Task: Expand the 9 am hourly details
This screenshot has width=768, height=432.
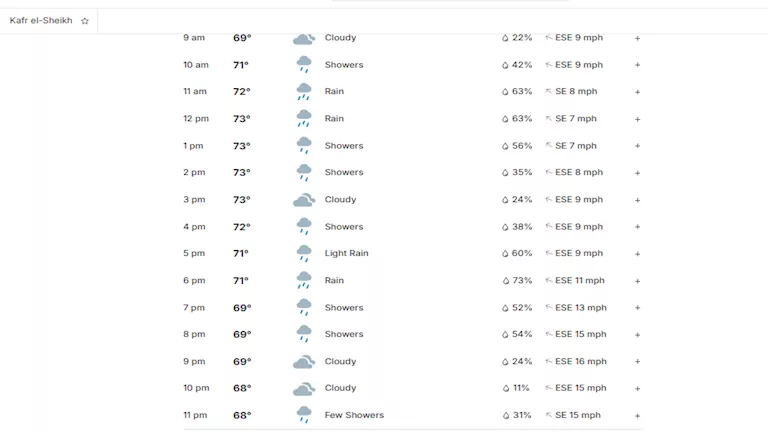Action: point(637,38)
